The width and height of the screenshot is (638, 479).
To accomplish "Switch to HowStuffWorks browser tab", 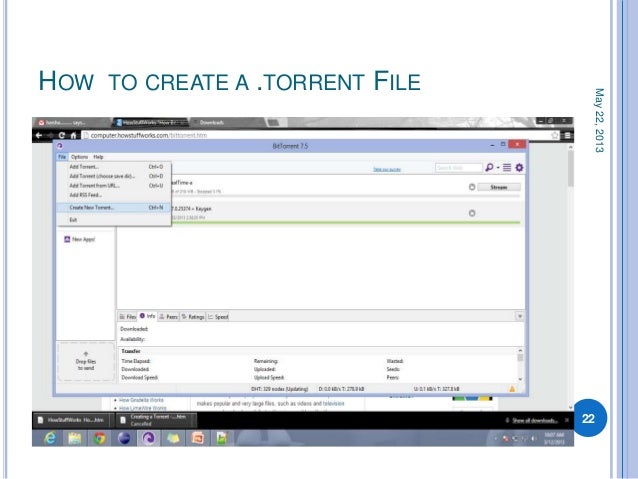I will point(151,122).
